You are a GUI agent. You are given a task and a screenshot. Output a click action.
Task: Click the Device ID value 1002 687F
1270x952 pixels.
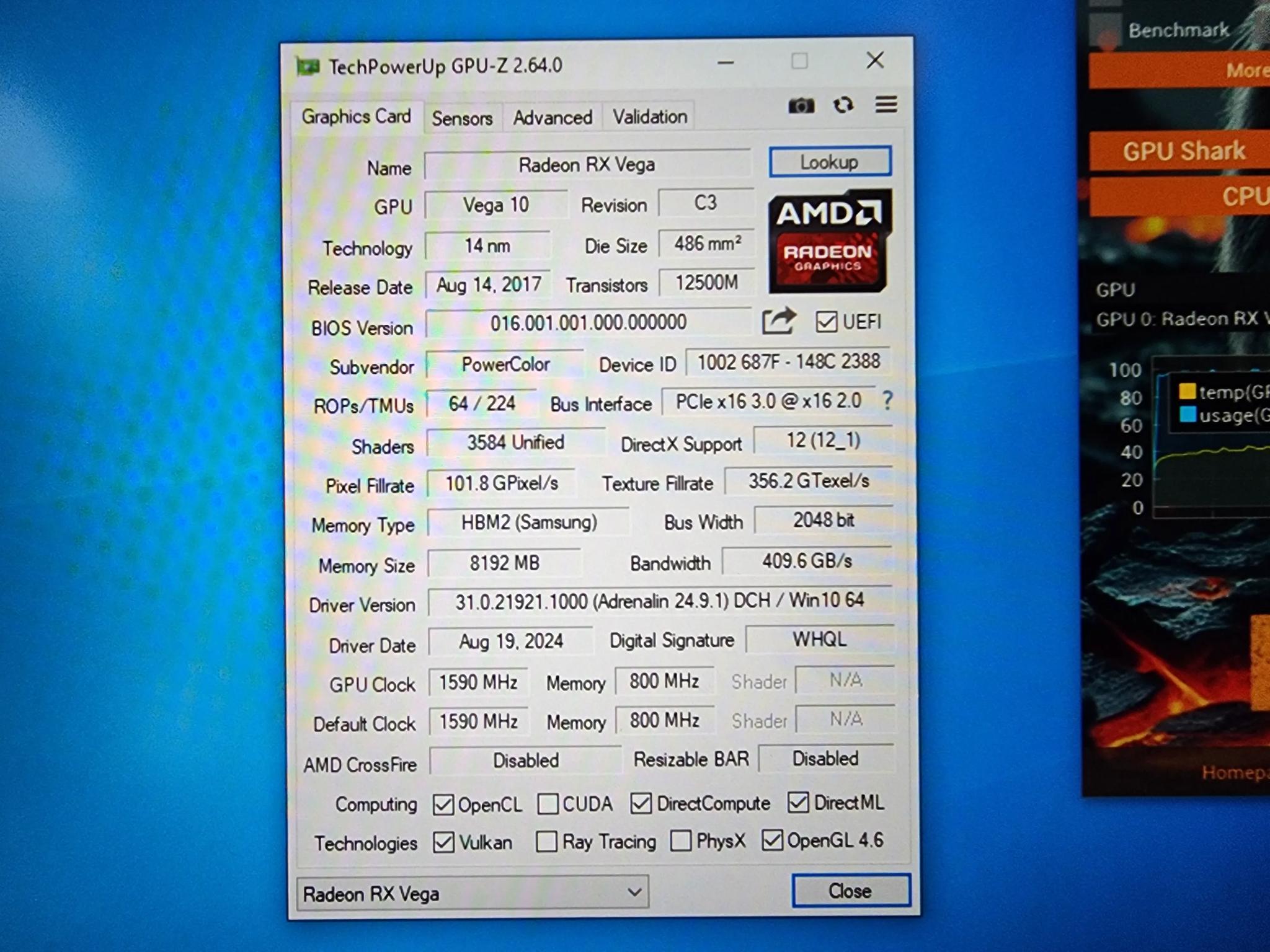pyautogui.click(x=789, y=361)
